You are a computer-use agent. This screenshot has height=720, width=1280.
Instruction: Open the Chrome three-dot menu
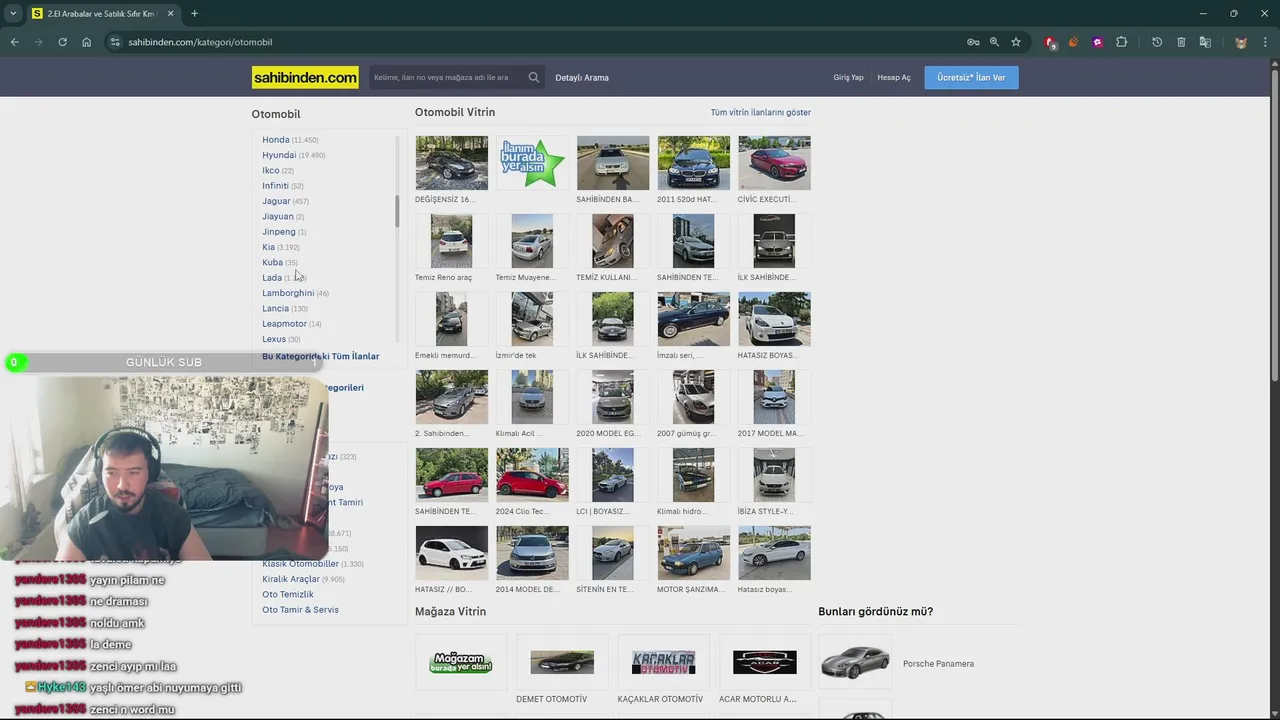click(1265, 42)
